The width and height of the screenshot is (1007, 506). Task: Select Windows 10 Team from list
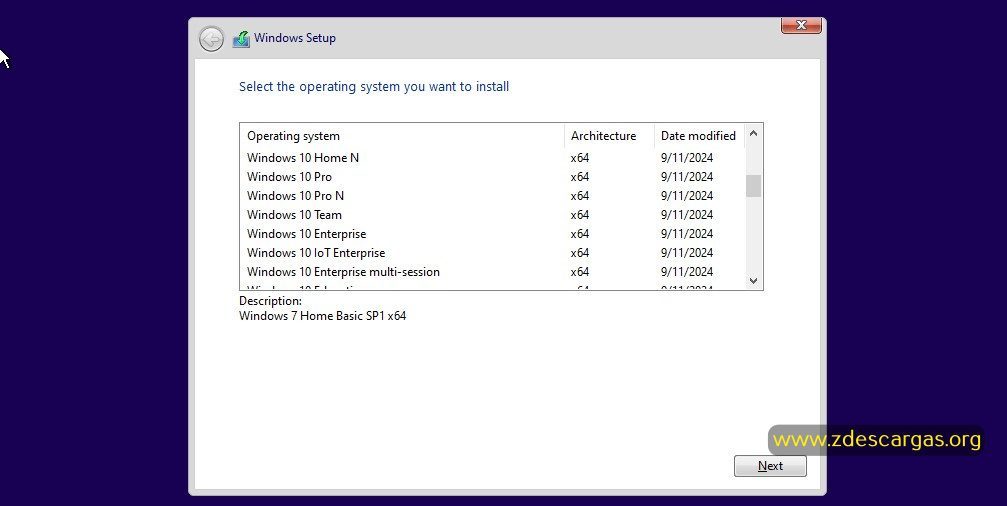(492, 214)
